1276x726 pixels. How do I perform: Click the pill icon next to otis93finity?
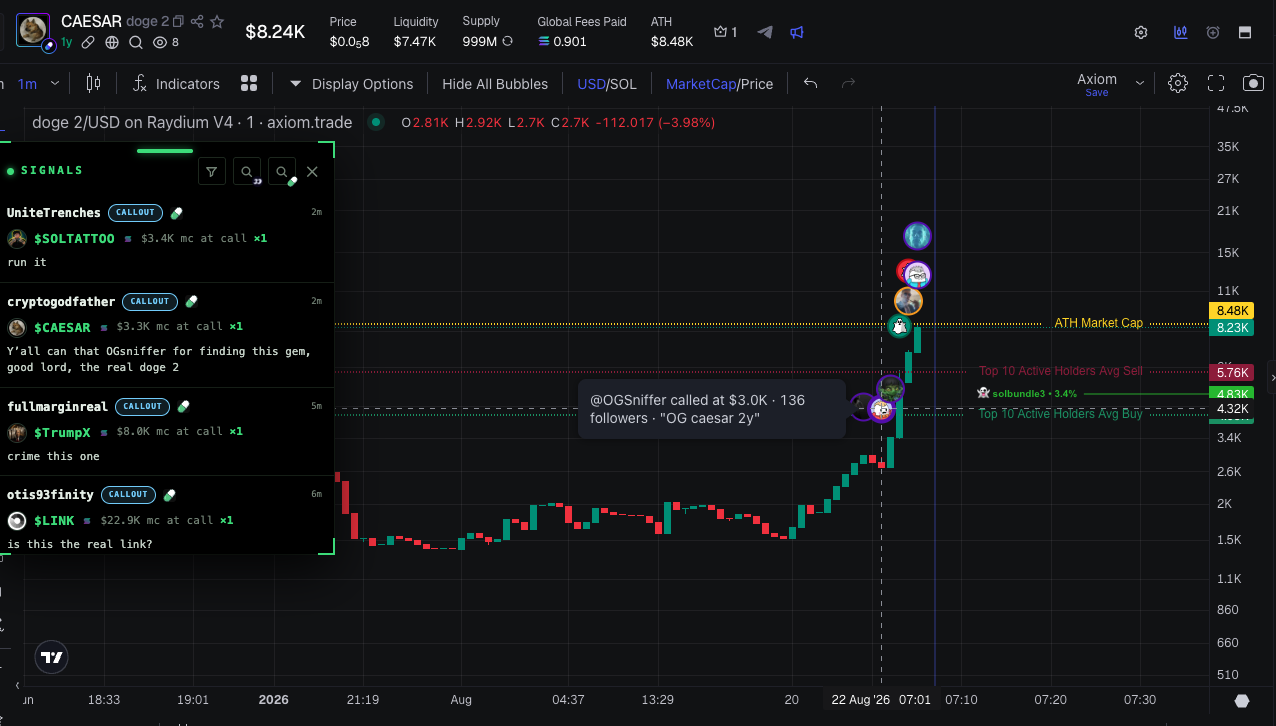tap(169, 494)
